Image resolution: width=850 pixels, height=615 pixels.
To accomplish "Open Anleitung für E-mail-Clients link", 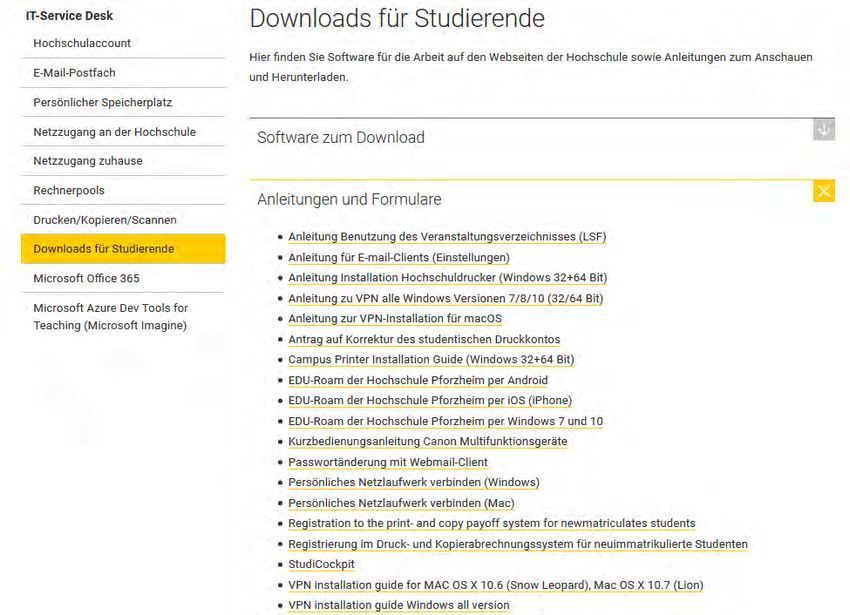I will click(x=399, y=258).
